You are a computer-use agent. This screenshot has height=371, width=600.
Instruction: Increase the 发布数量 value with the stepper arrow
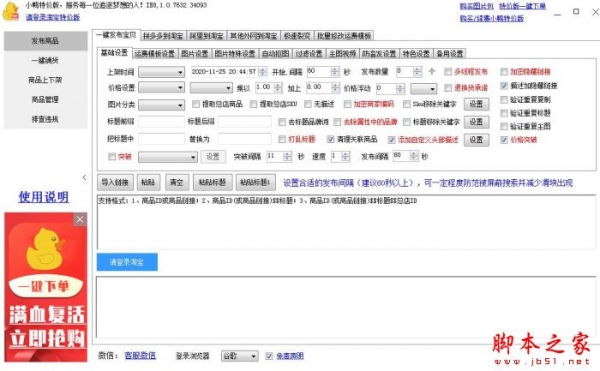tap(417, 69)
